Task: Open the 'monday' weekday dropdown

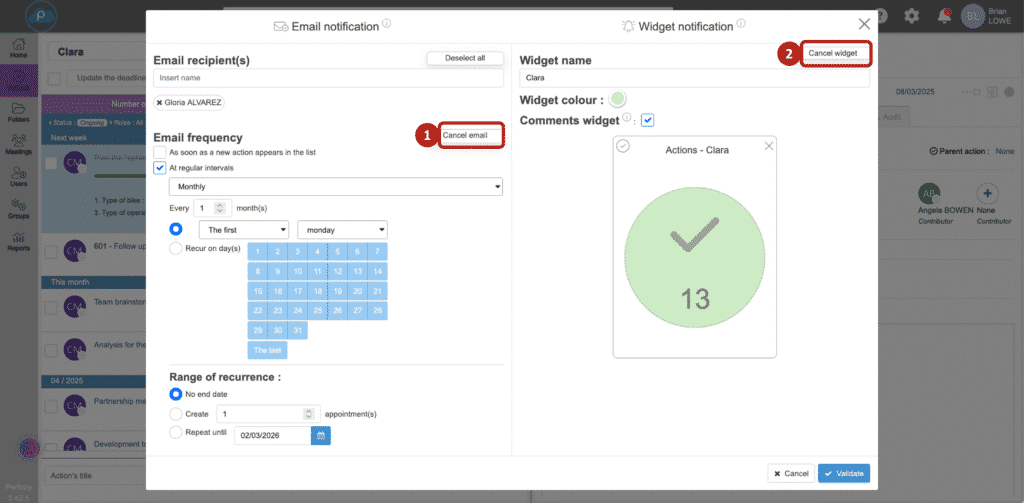Action: click(x=342, y=229)
